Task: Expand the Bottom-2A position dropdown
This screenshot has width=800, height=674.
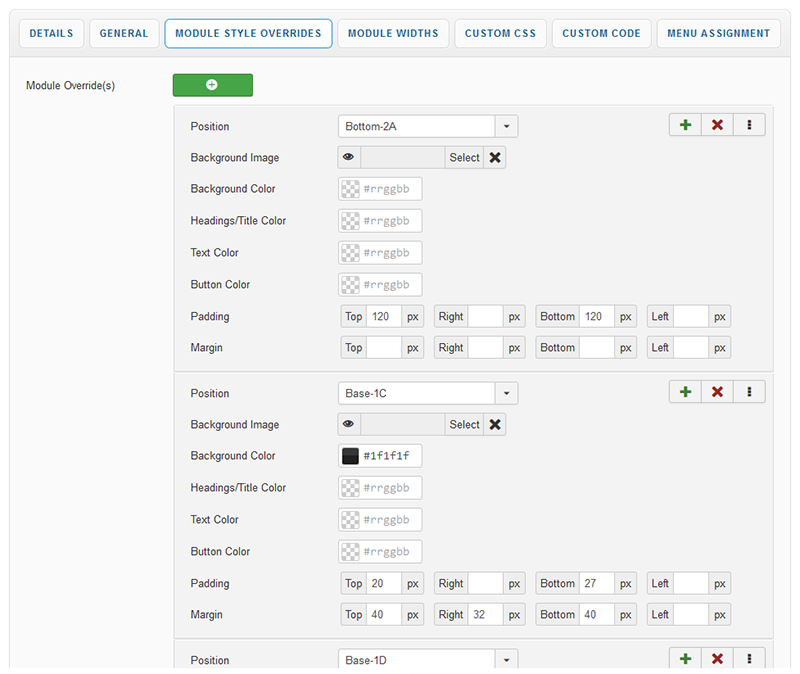Action: tap(507, 126)
